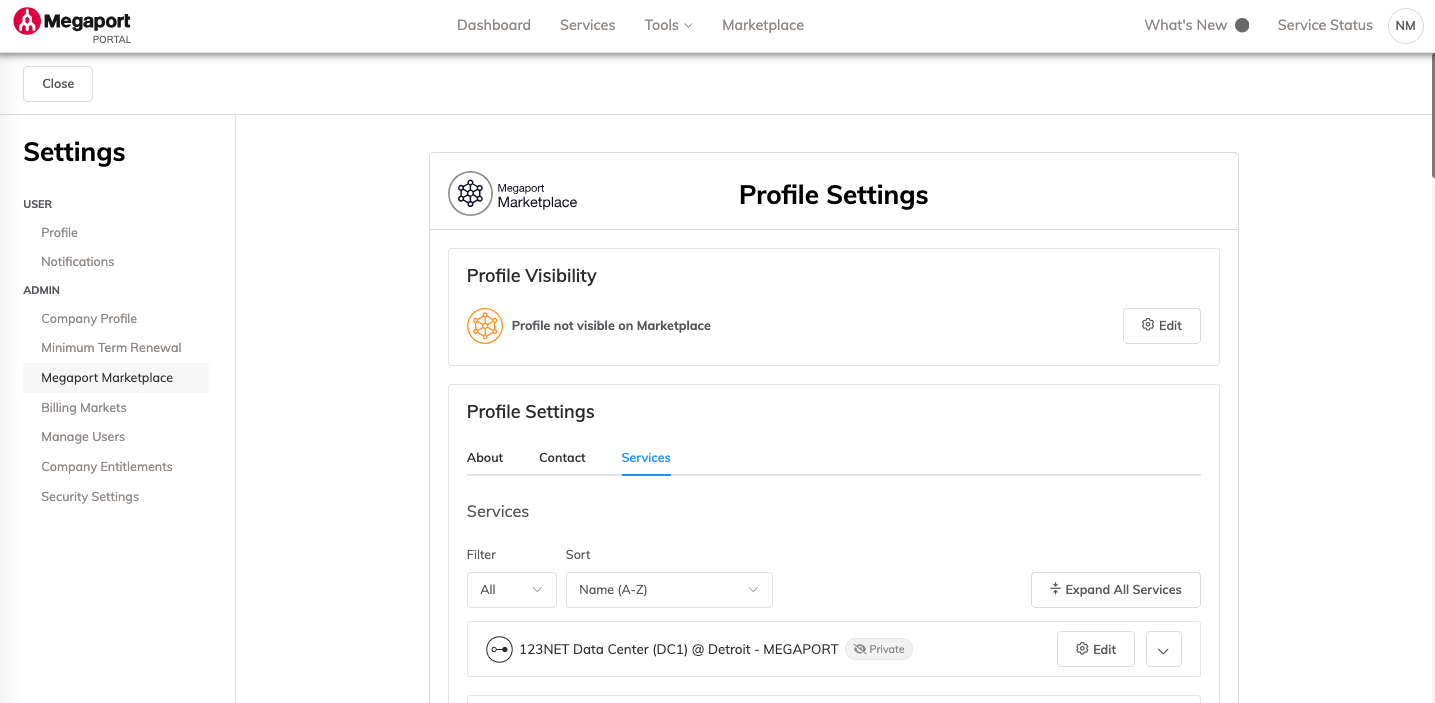Screen dimensions: 1435x703
Task: Open the Sort dropdown showing Name (A-Z)
Action: 668,590
